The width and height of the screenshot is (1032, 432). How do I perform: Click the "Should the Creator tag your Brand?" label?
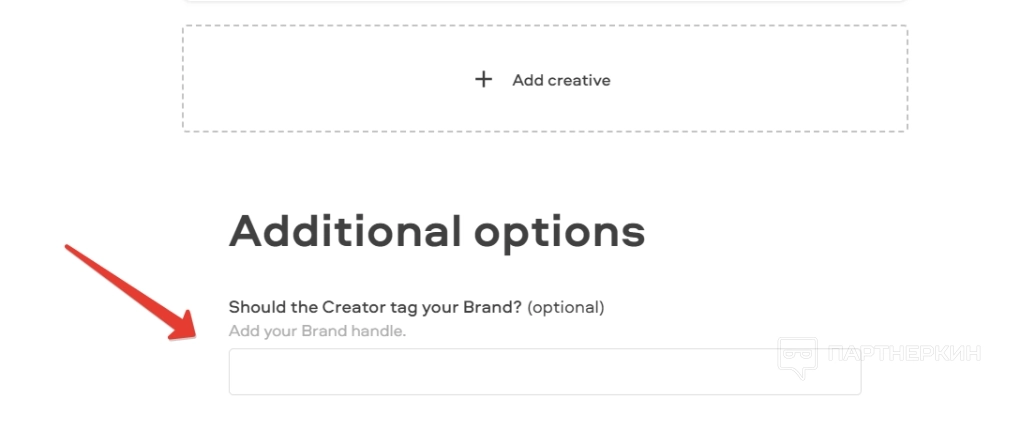pyautogui.click(x=375, y=307)
